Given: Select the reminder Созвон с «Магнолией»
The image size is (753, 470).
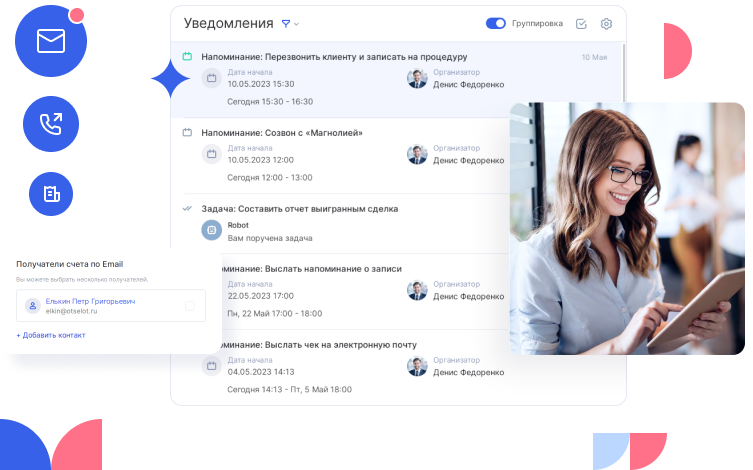Looking at the screenshot, I should tap(281, 132).
